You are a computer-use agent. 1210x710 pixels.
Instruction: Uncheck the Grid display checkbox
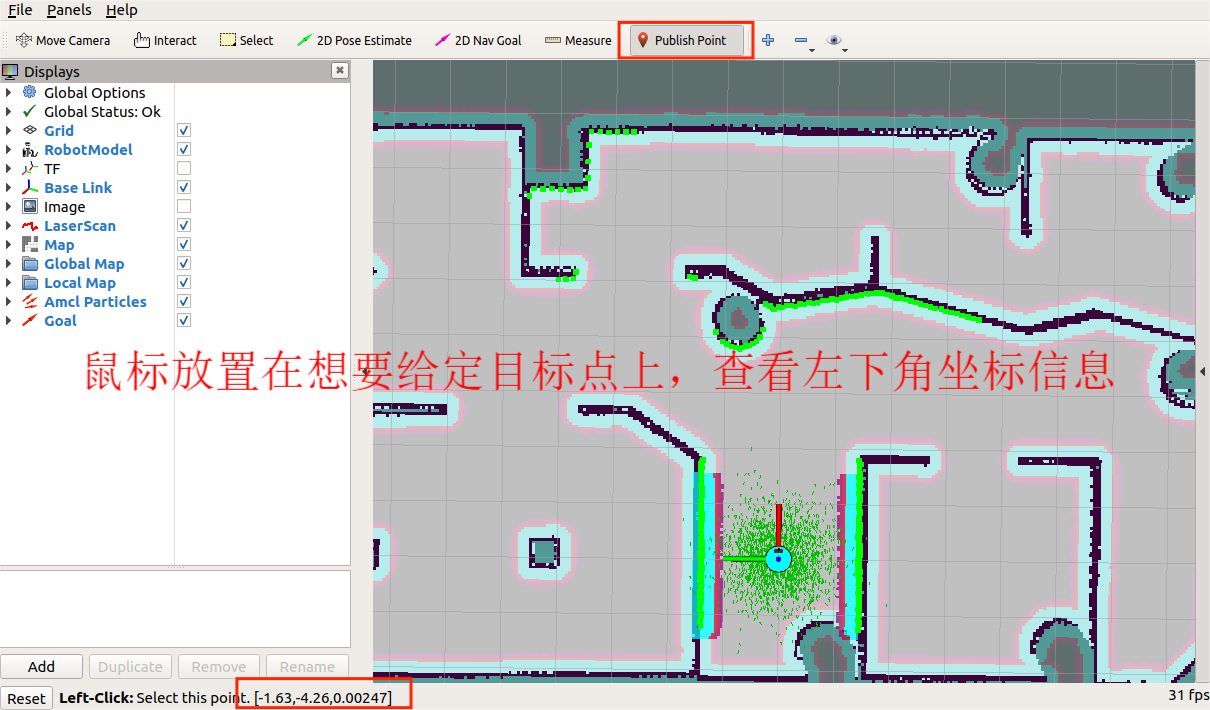click(184, 131)
